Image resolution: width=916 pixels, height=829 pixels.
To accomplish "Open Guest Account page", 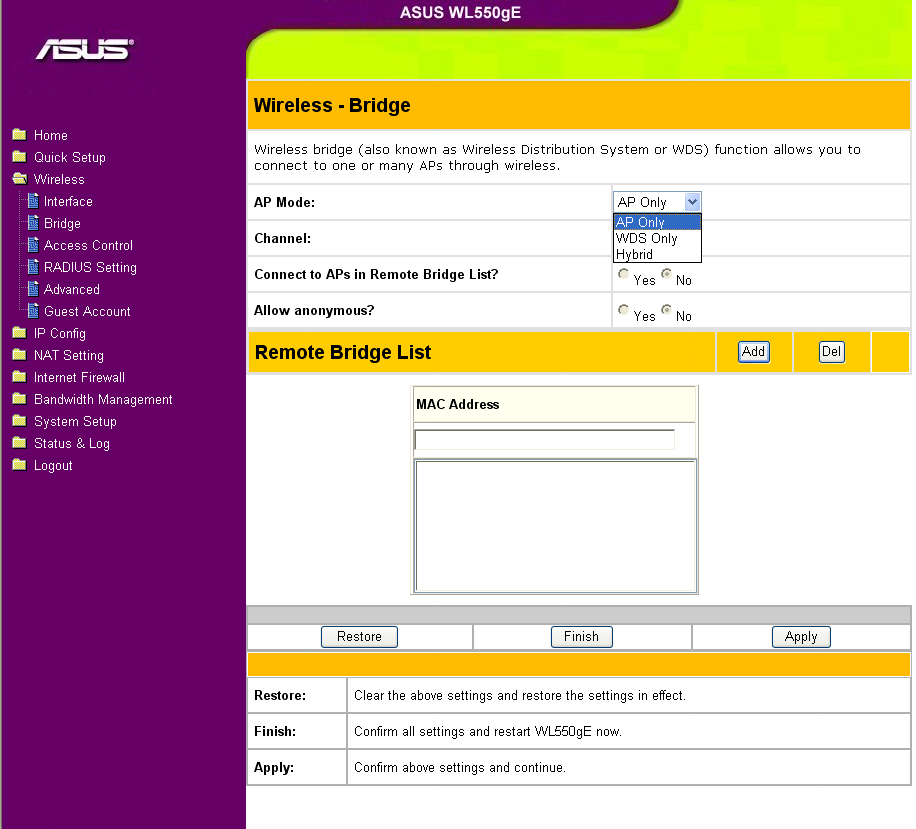I will pos(87,311).
